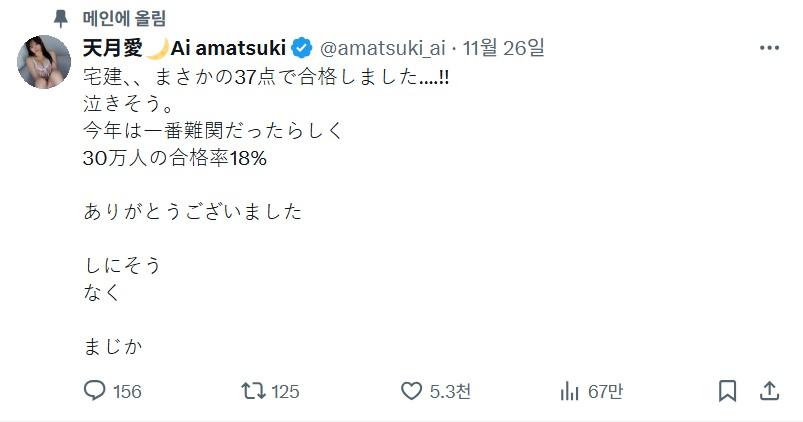Click the 125 repost count
Viewport: 803px width, 422px height.
click(x=285, y=391)
